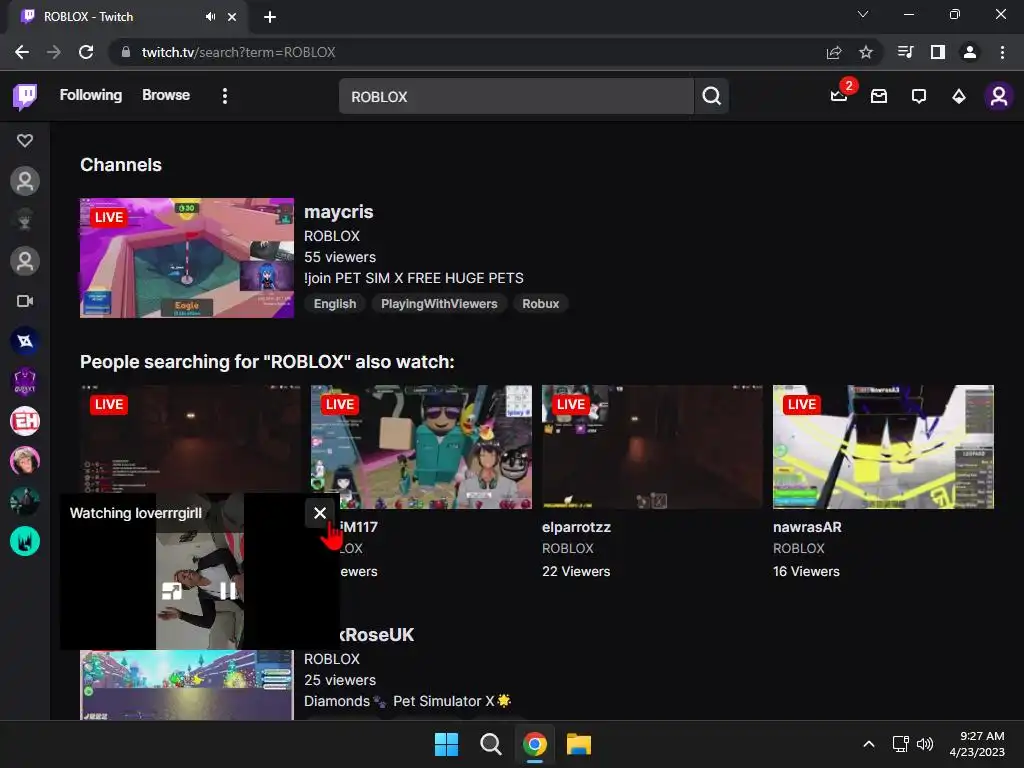Screen dimensions: 1024x768
Task: Share this page icon
Action: [x=834, y=52]
